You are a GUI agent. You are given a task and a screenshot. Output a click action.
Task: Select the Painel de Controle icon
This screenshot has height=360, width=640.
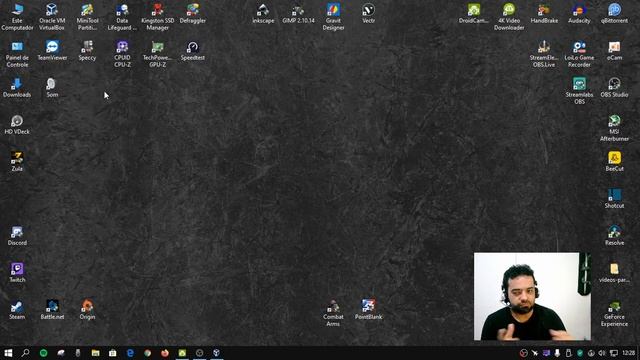17,54
